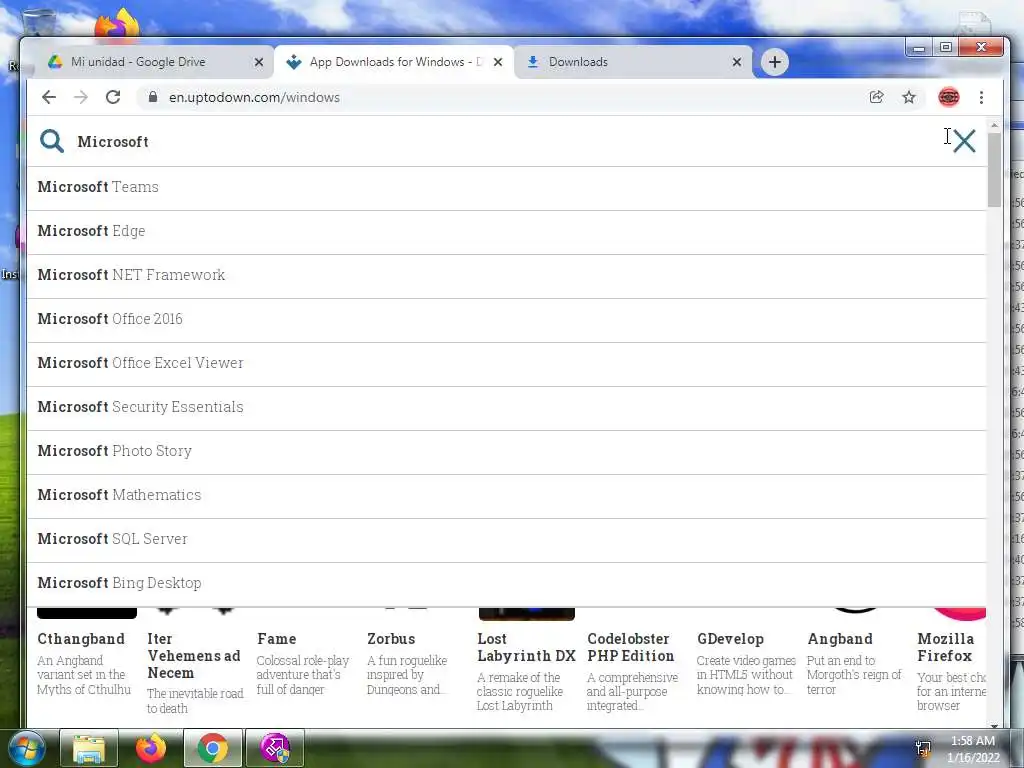Reload the current page

[x=113, y=97]
